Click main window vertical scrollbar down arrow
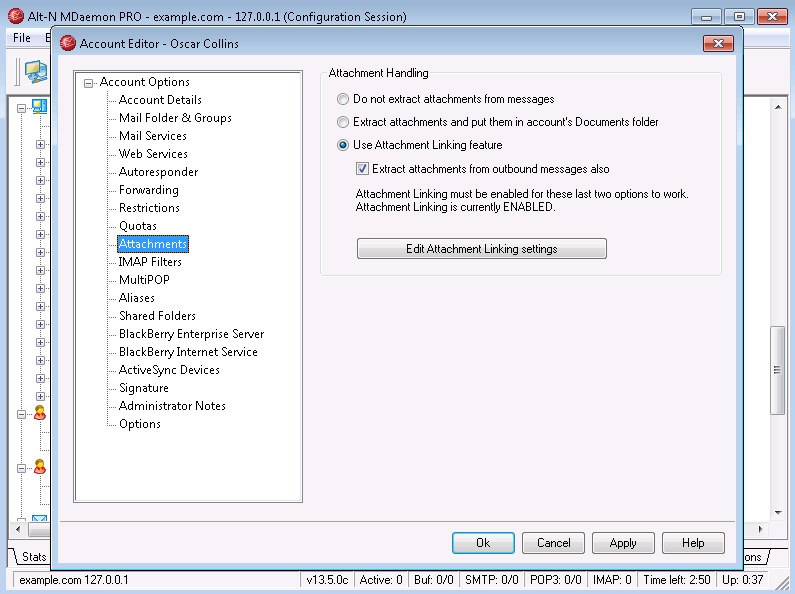The width and height of the screenshot is (795, 594). 778,513
